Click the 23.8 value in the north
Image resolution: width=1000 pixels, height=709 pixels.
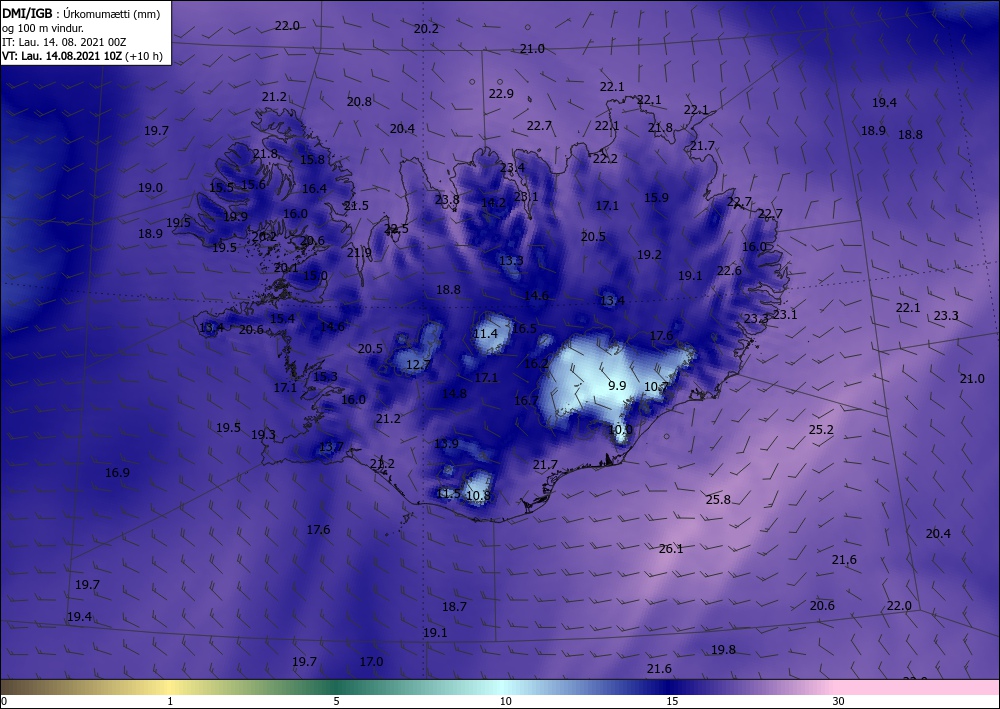coord(447,200)
